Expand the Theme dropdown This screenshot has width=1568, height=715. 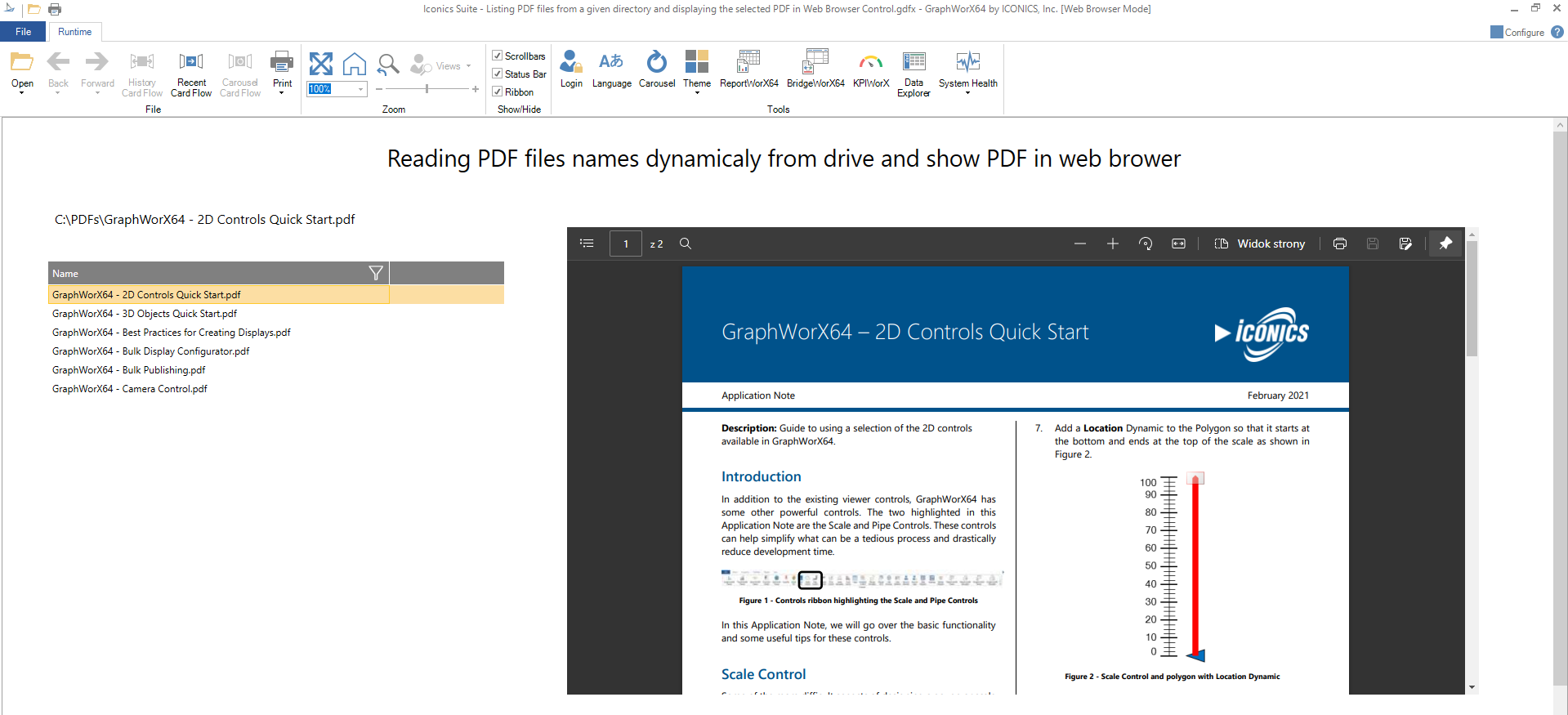coord(697,93)
